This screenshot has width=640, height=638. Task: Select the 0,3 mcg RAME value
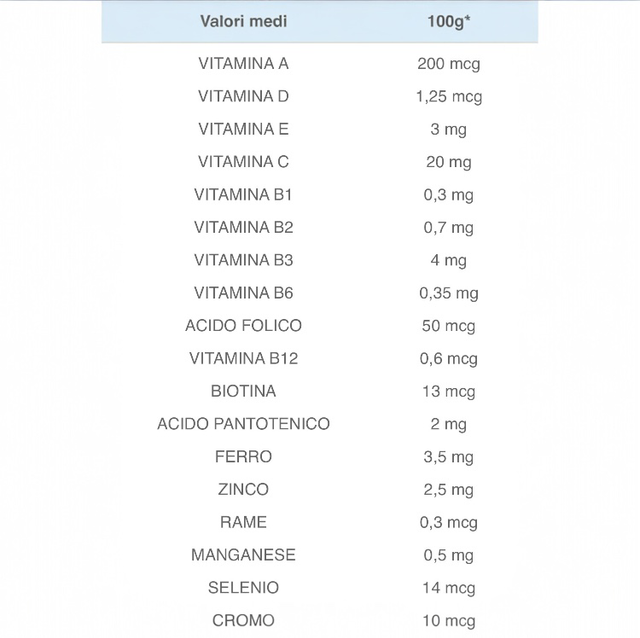pos(448,522)
